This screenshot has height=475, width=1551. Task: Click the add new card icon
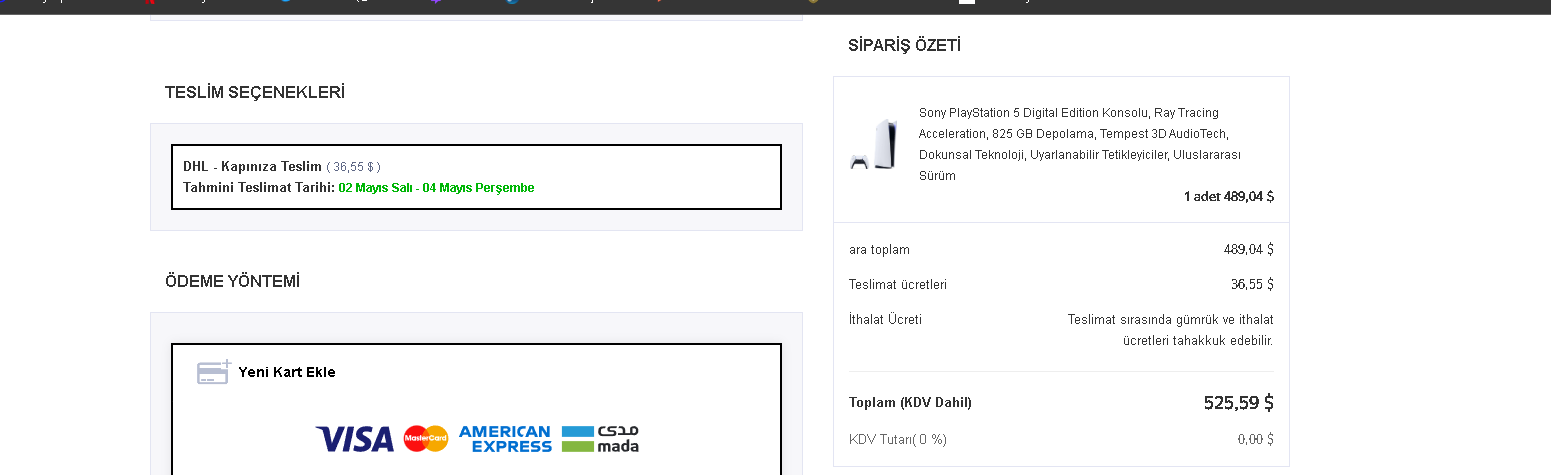pyautogui.click(x=214, y=372)
